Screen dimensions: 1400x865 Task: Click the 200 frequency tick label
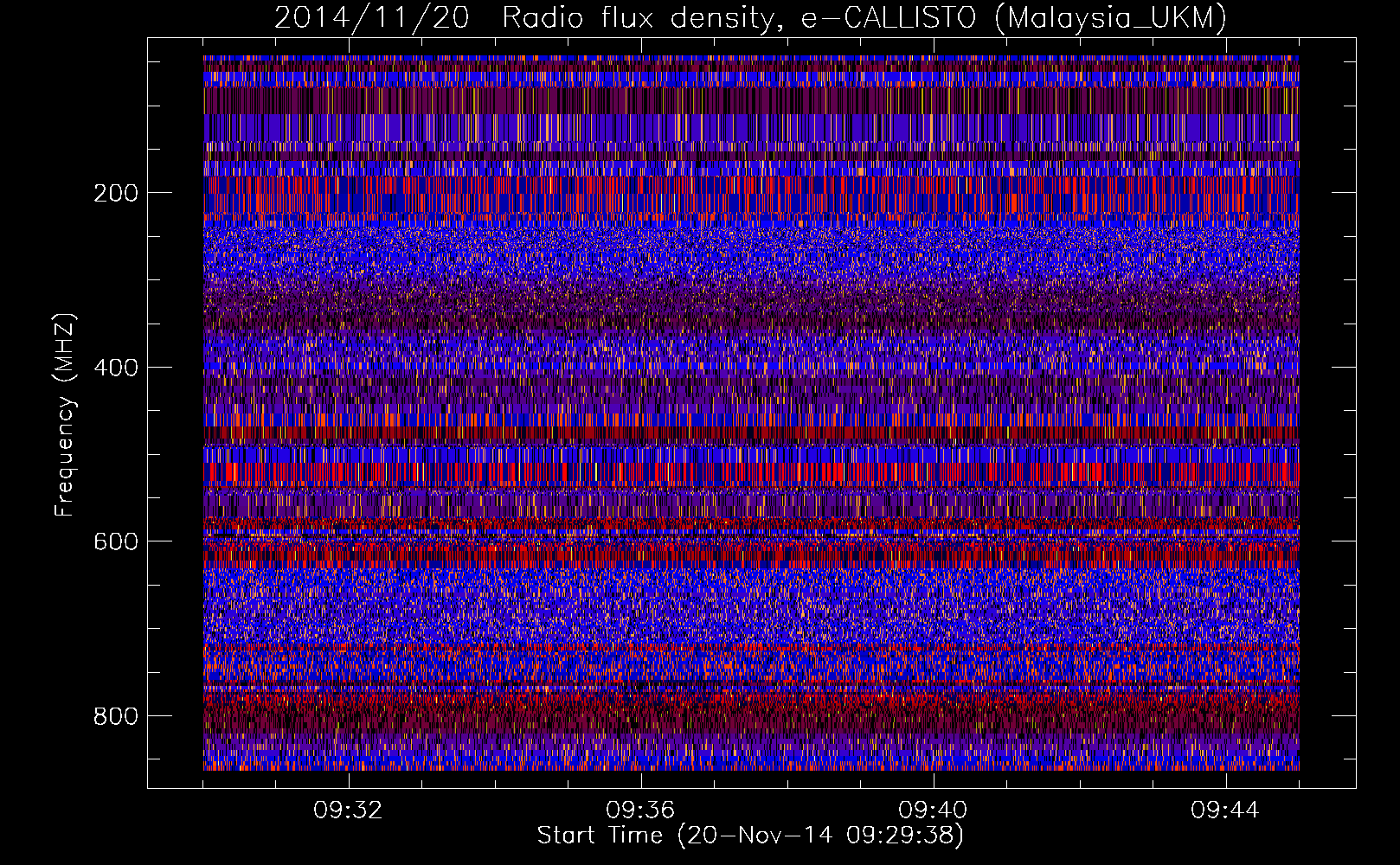[115, 193]
